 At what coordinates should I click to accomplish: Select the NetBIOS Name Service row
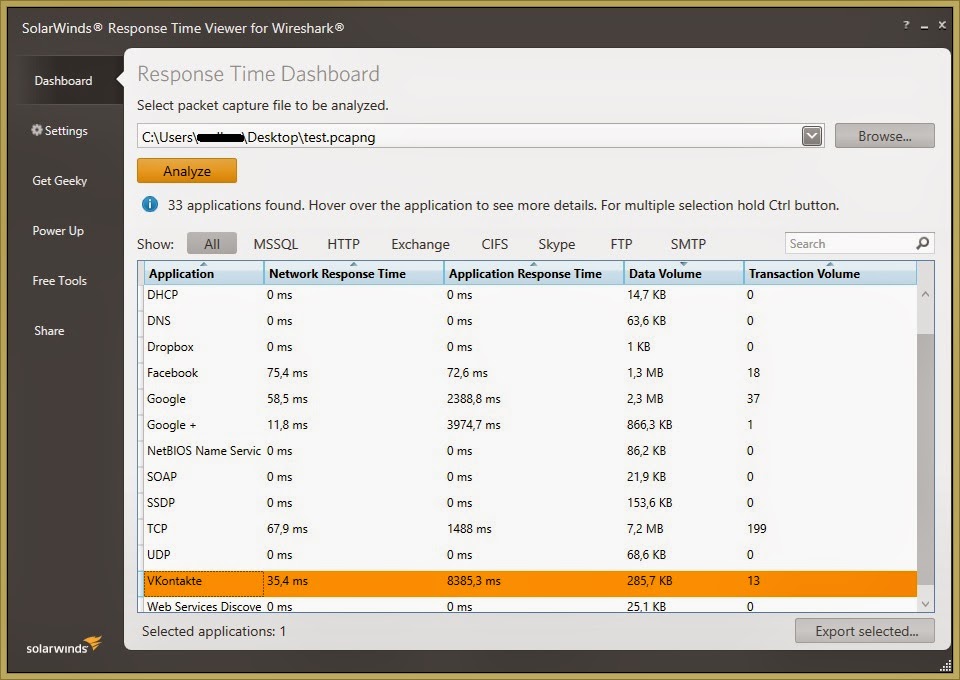(x=530, y=451)
